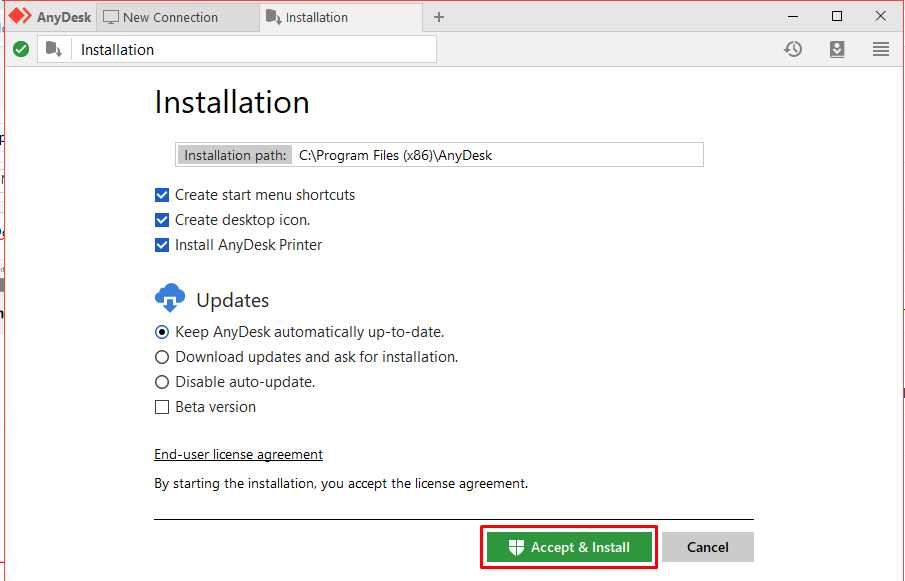Open session history clock icon
Image resolution: width=905 pixels, height=581 pixels.
tap(793, 50)
